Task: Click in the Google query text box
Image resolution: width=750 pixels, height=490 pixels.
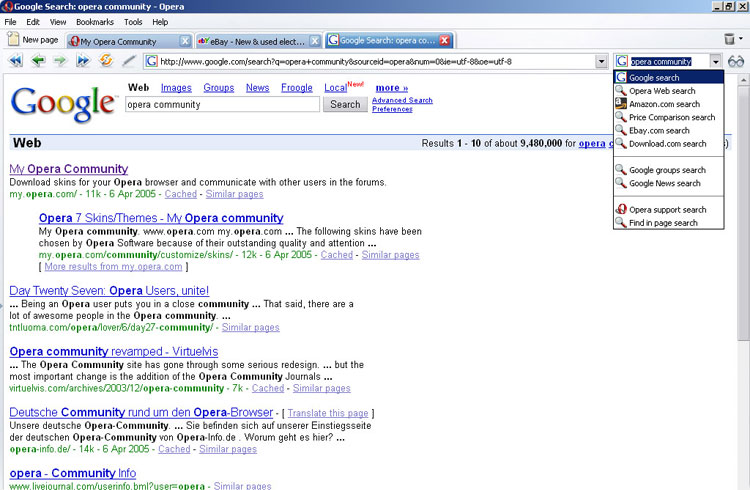Action: [x=222, y=104]
